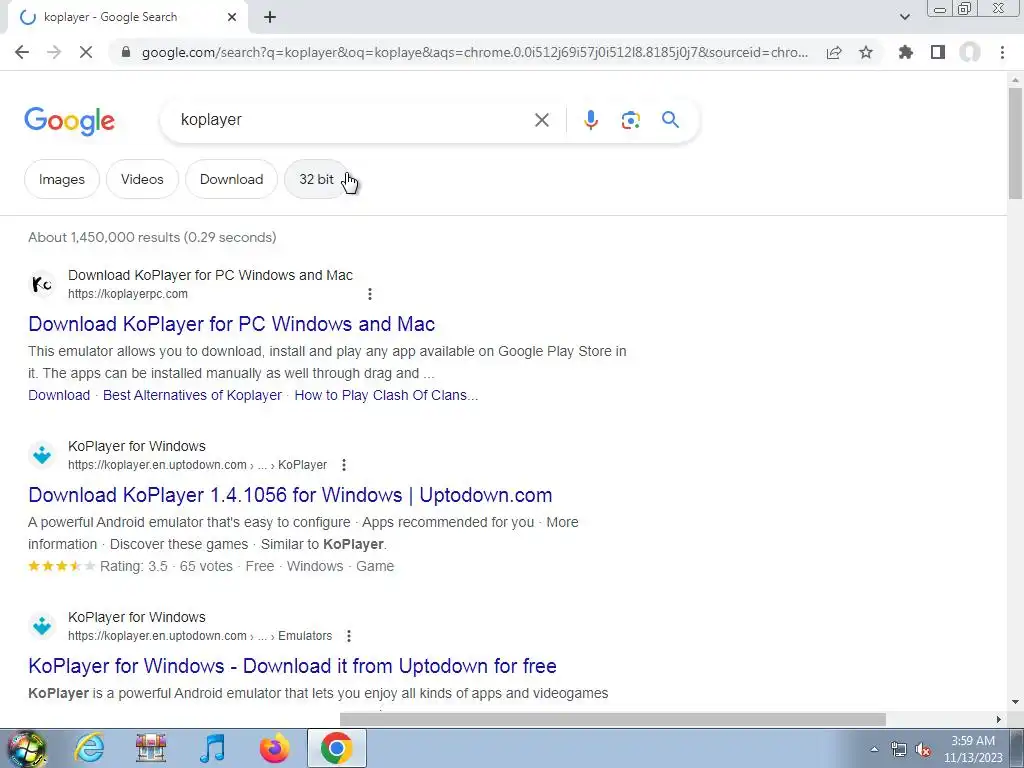Click the koplayerpc.com favicon
Viewport: 1024px width, 768px height.
click(x=42, y=284)
